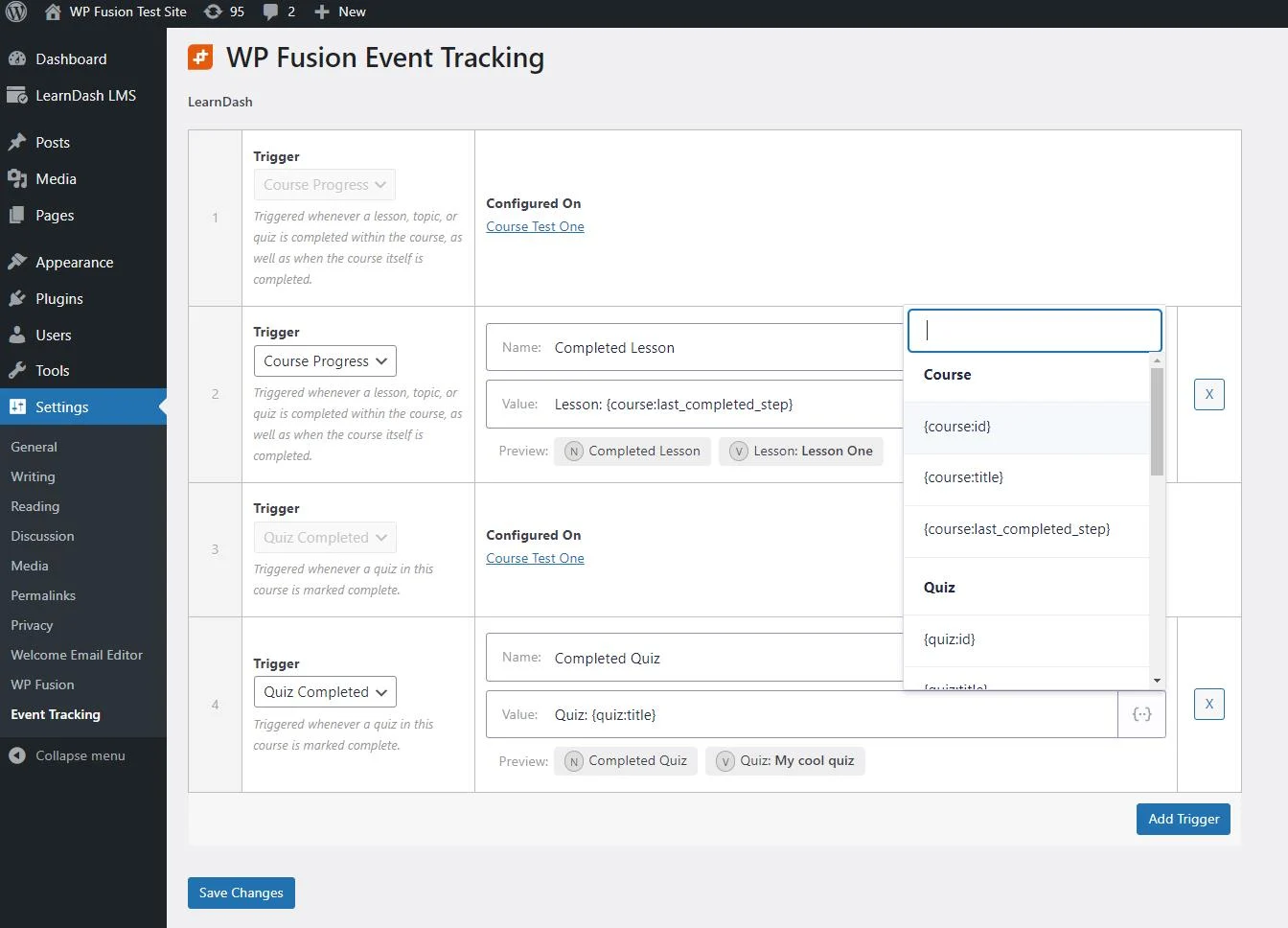
Task: Open Course Test One link in row 3
Action: [535, 558]
